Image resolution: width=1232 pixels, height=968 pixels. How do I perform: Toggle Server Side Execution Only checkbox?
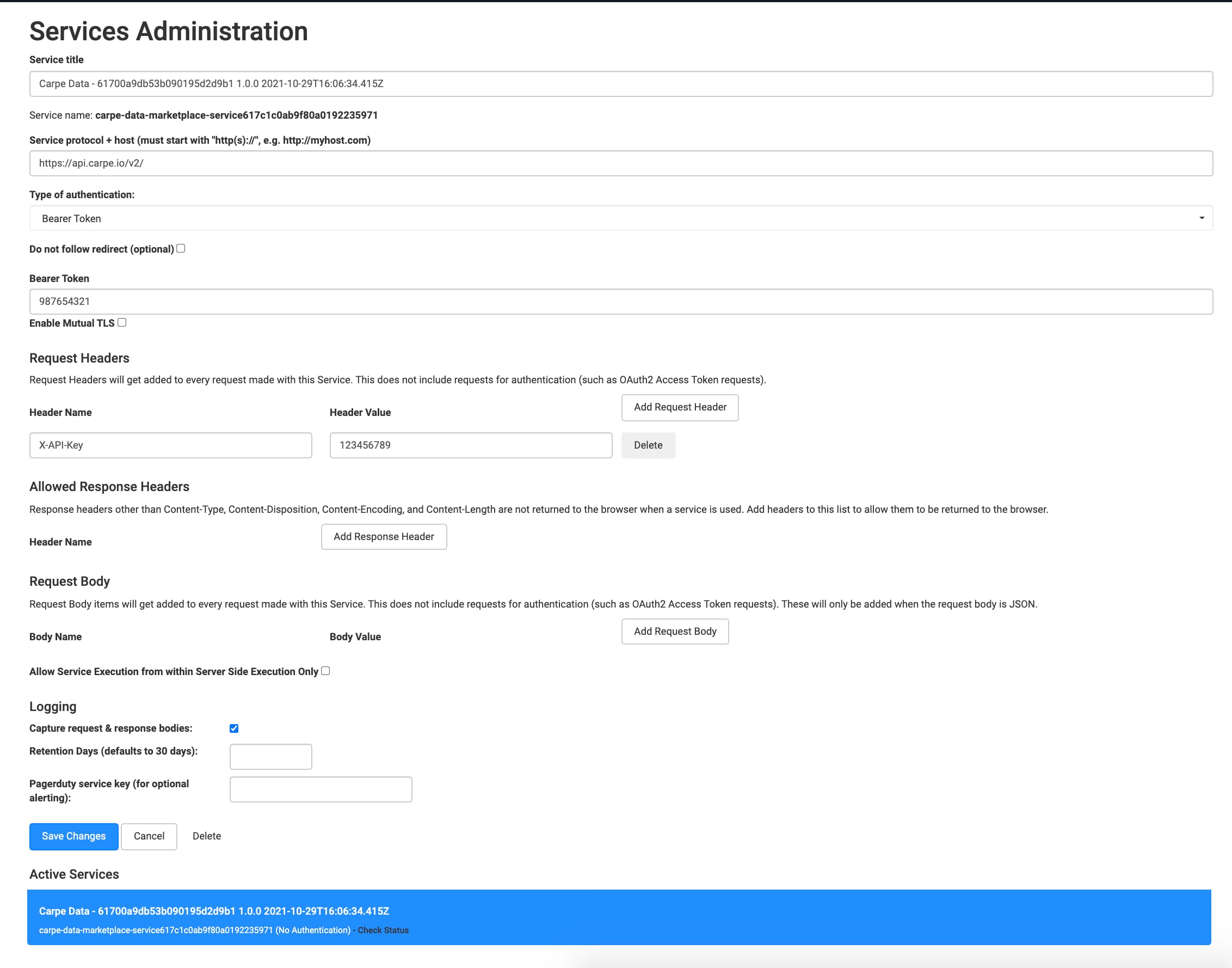click(x=326, y=671)
